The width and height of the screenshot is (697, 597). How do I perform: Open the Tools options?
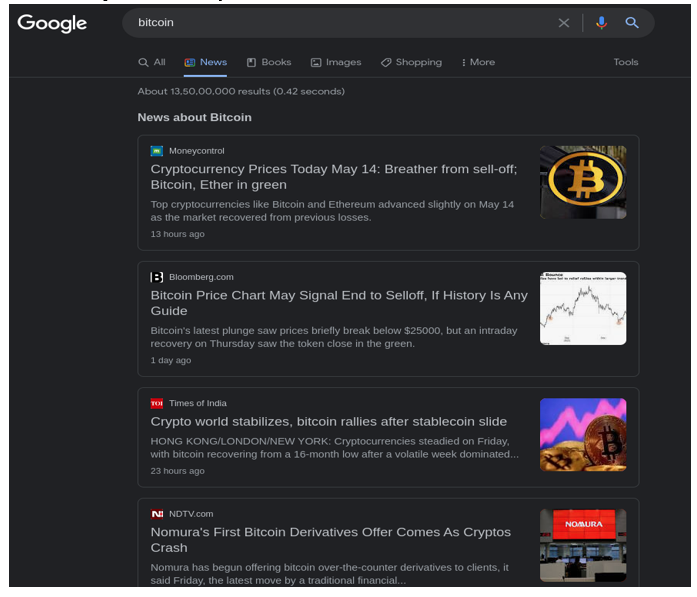pos(626,62)
